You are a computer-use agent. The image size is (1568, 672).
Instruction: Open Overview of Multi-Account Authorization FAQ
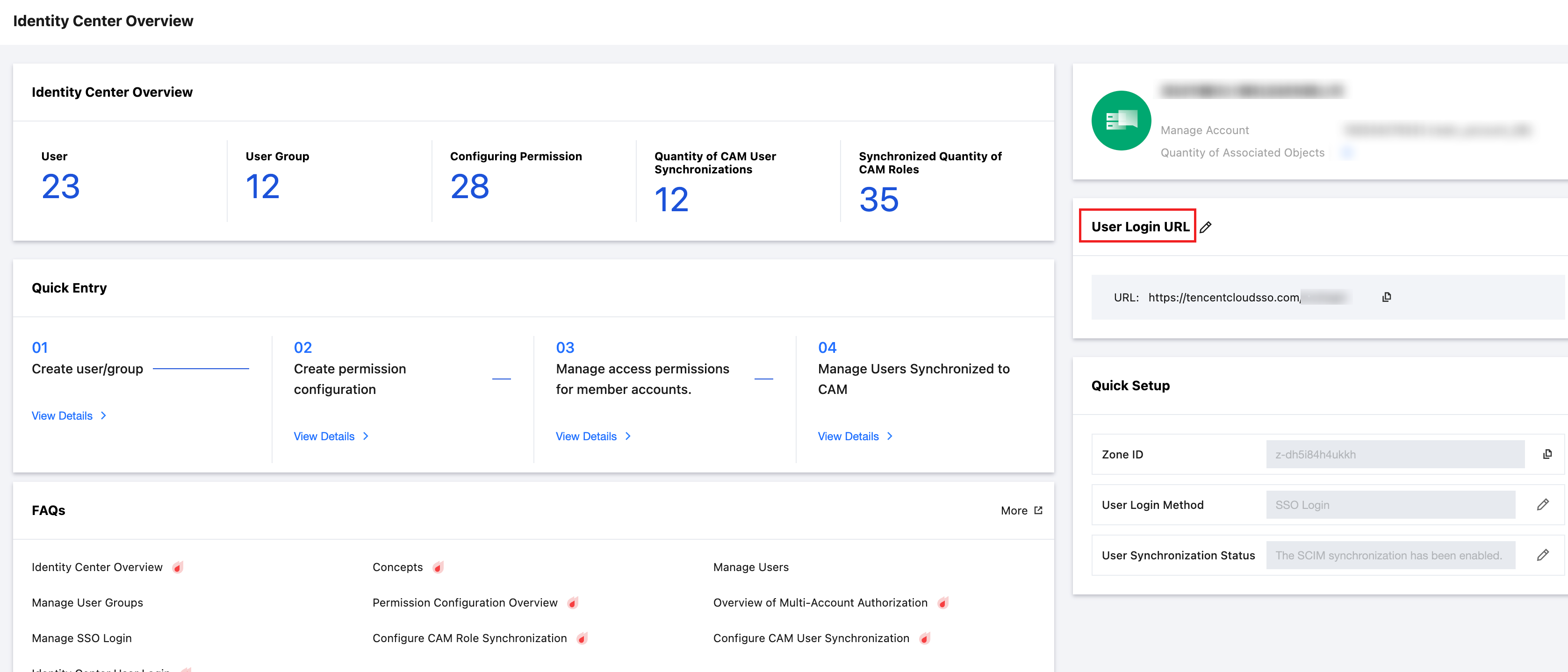coord(820,603)
